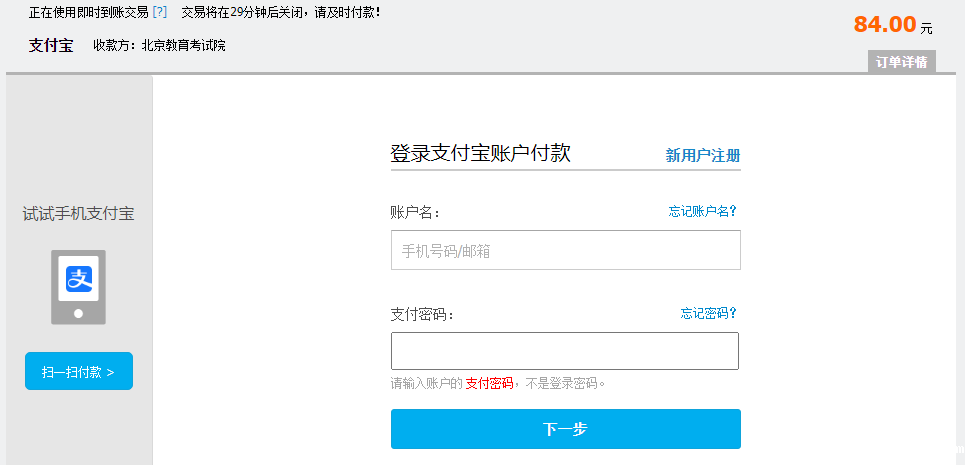Focus the 手机号码/邮箱 account name field
The width and height of the screenshot is (965, 465).
pyautogui.click(x=565, y=250)
